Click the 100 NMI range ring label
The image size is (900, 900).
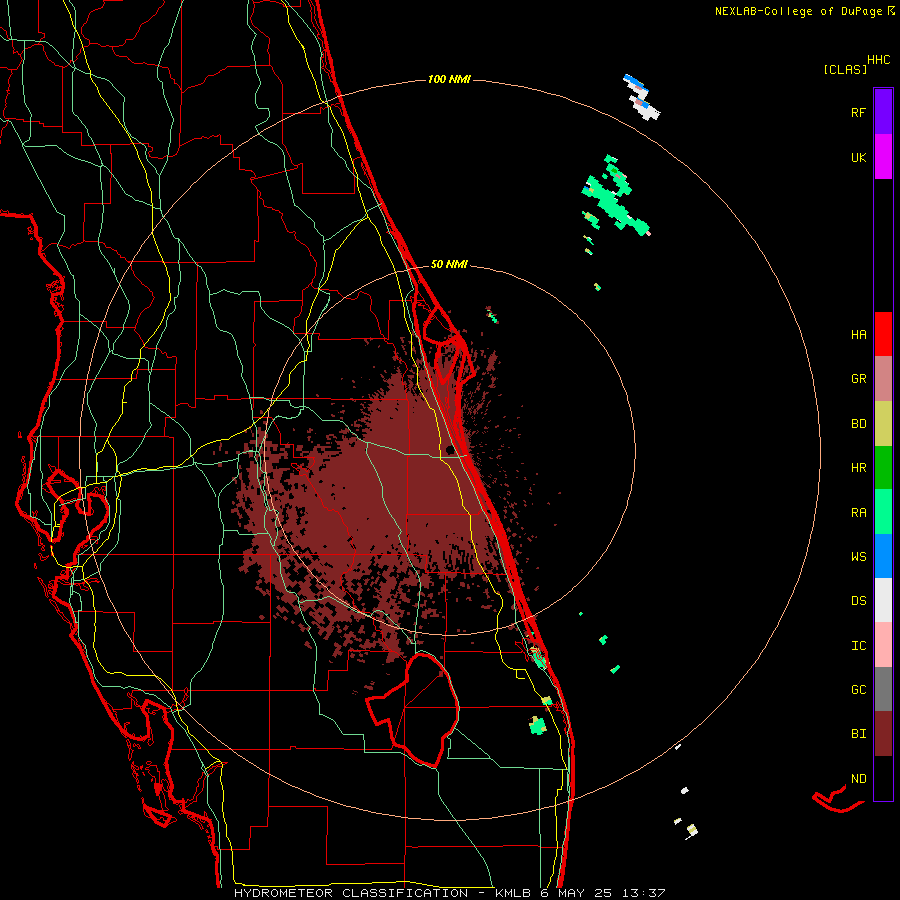coord(449,79)
